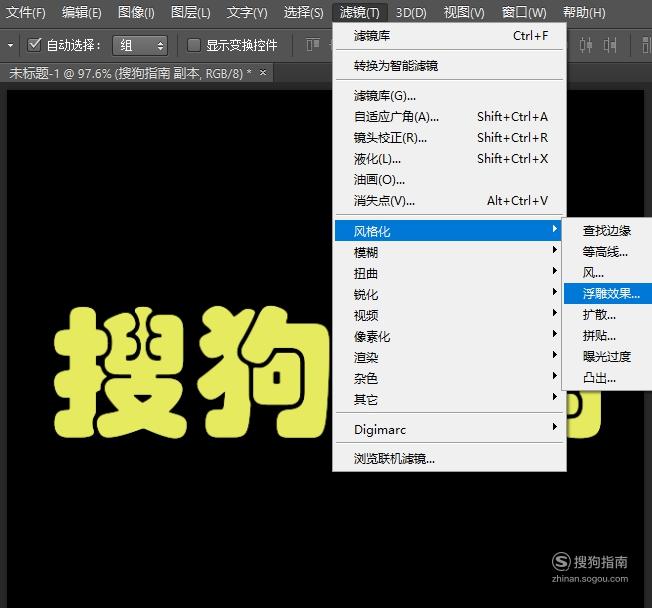Close the 滤镜(T) menu
652x608 pixels.
click(x=360, y=12)
